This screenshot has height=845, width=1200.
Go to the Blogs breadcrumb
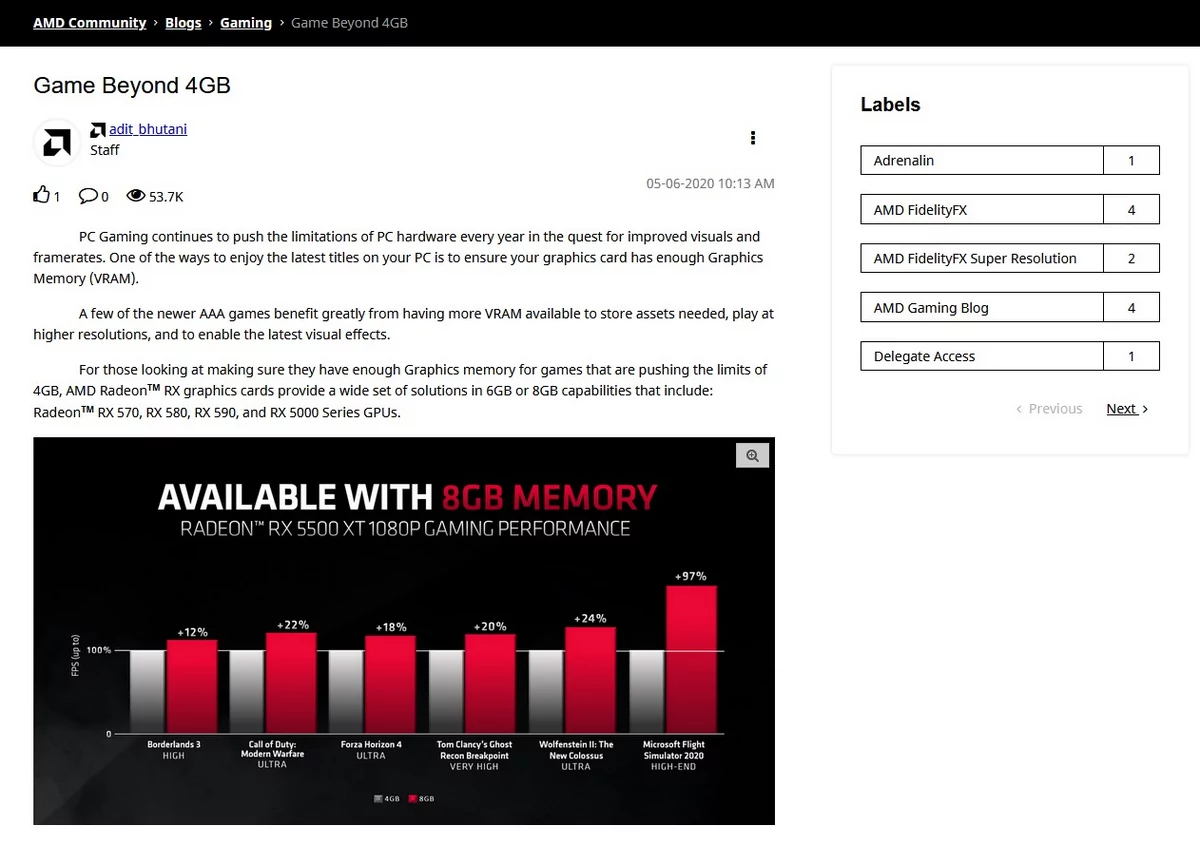pos(183,22)
